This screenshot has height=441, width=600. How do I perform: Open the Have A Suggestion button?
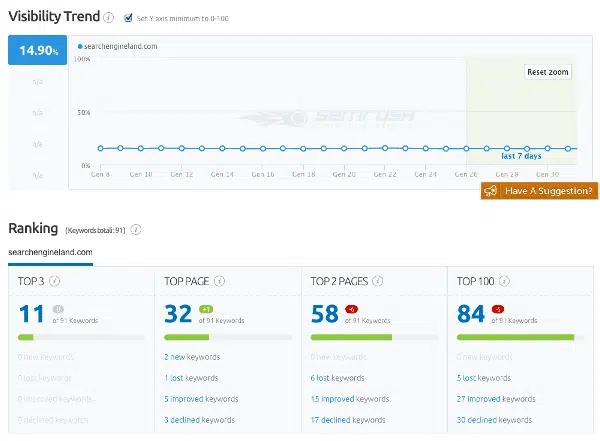click(539, 191)
